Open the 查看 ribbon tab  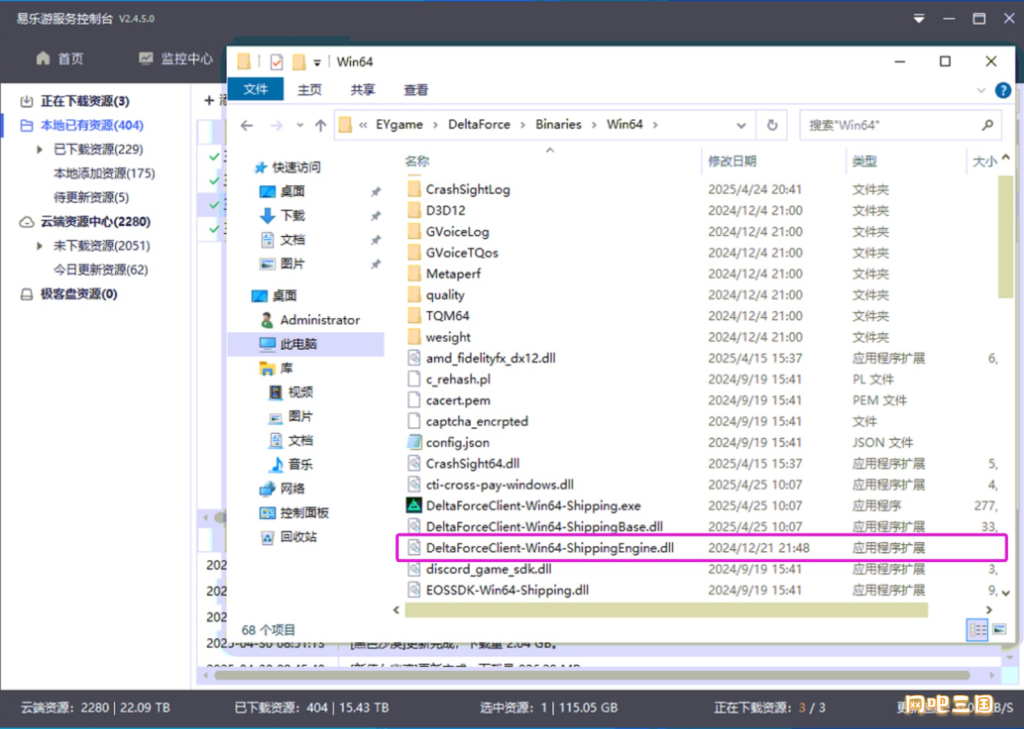(x=416, y=90)
